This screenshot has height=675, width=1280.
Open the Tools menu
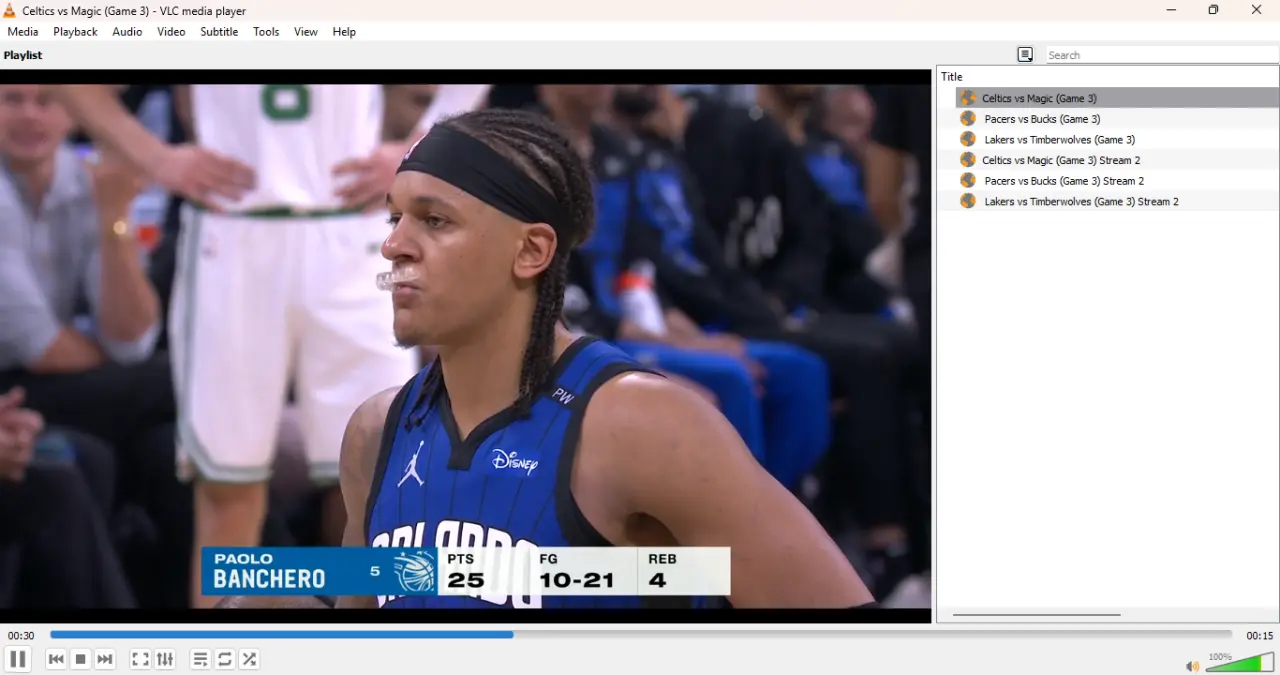pyautogui.click(x=266, y=32)
